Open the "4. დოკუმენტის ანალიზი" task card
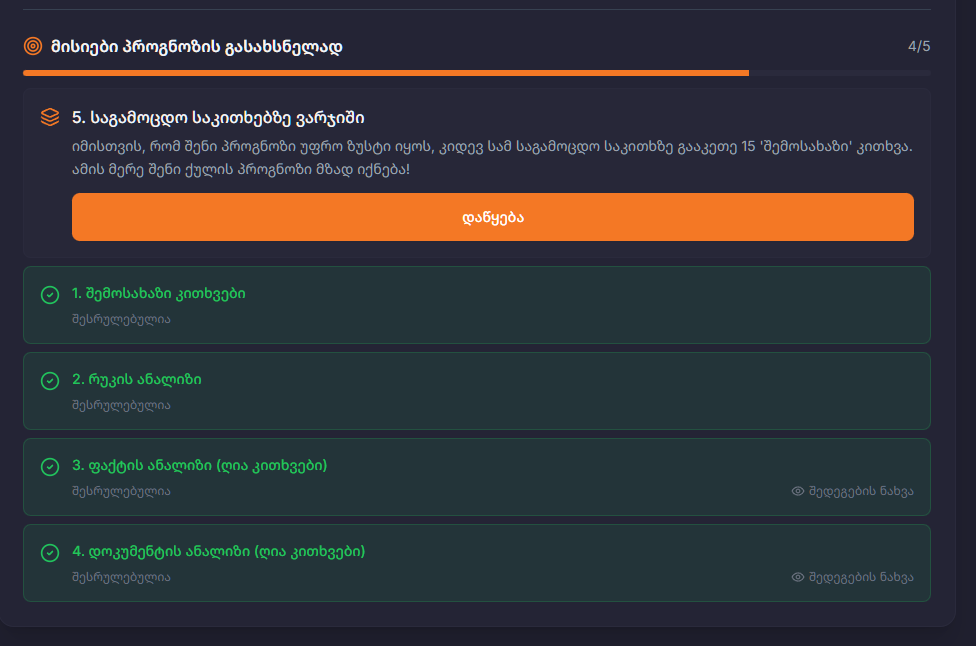 [x=477, y=563]
